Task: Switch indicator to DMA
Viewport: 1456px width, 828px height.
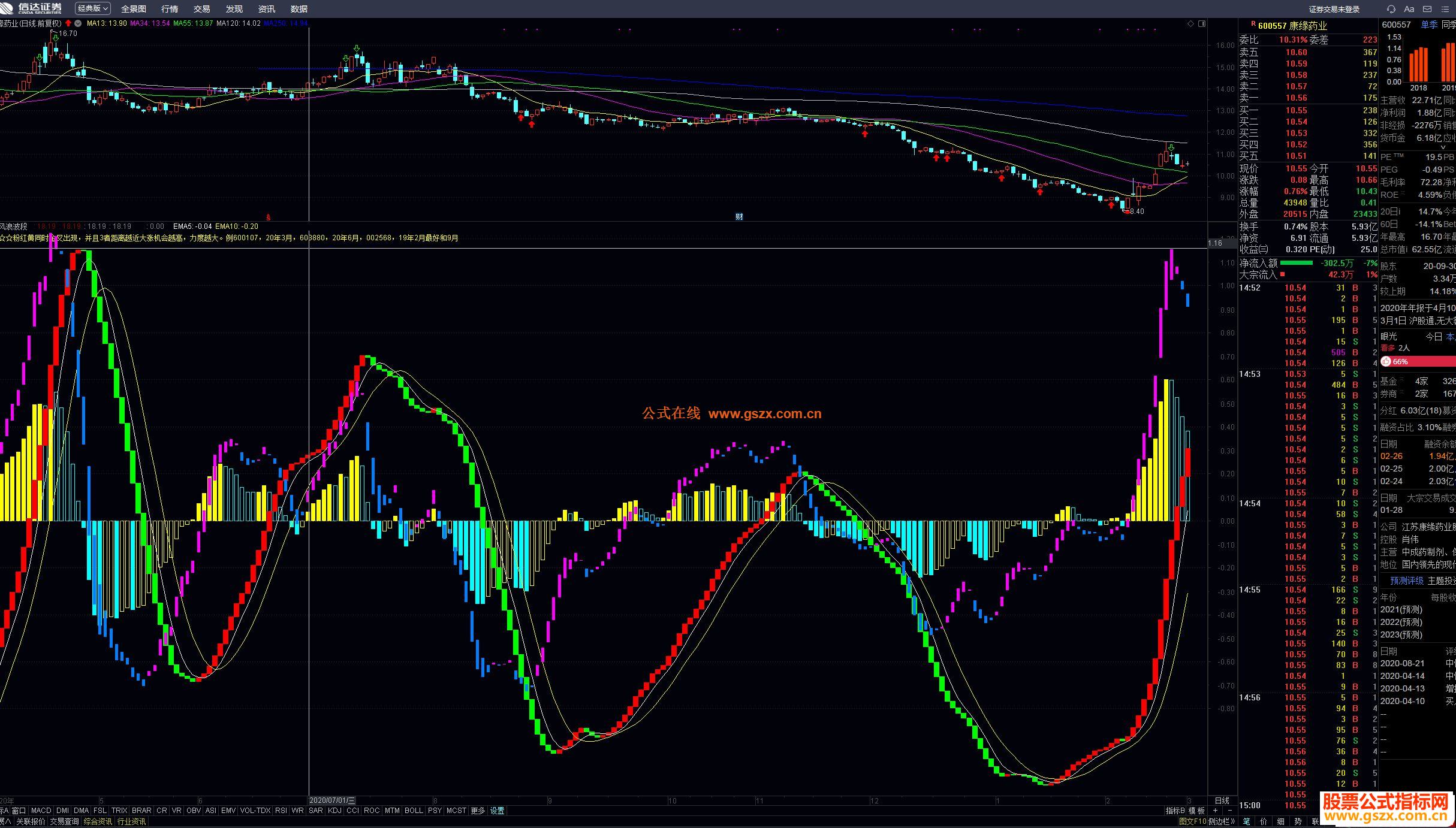Action: point(81,811)
